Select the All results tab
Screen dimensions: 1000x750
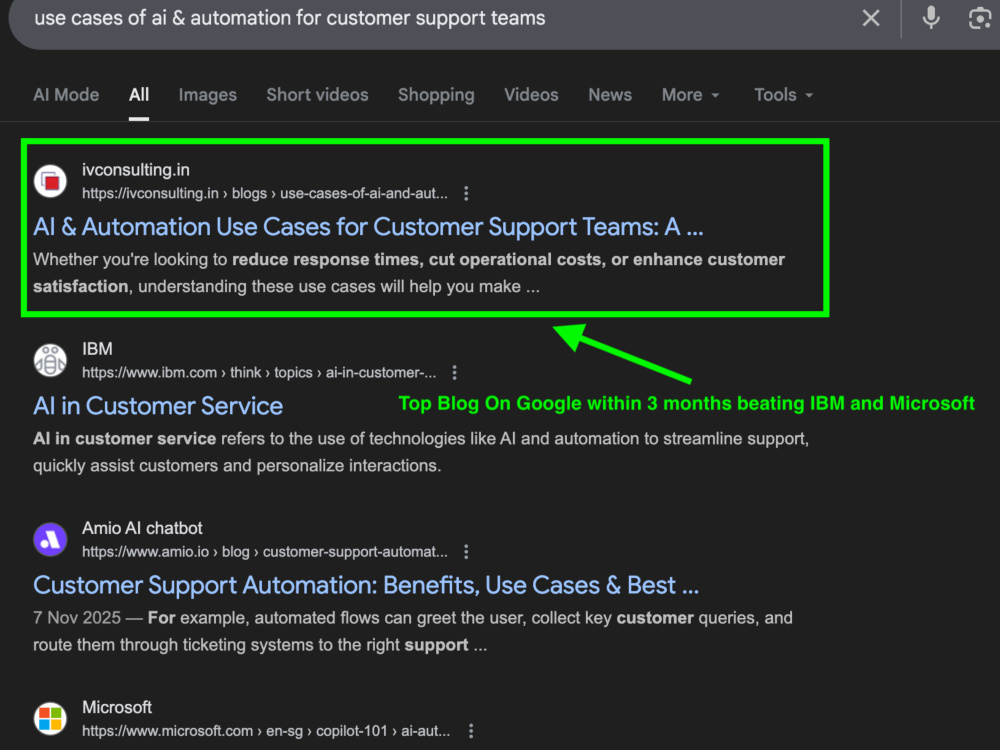138,95
